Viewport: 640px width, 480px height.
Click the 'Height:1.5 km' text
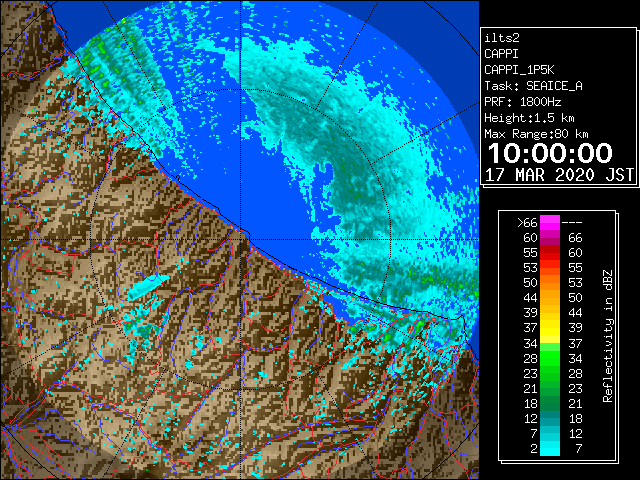coord(529,118)
